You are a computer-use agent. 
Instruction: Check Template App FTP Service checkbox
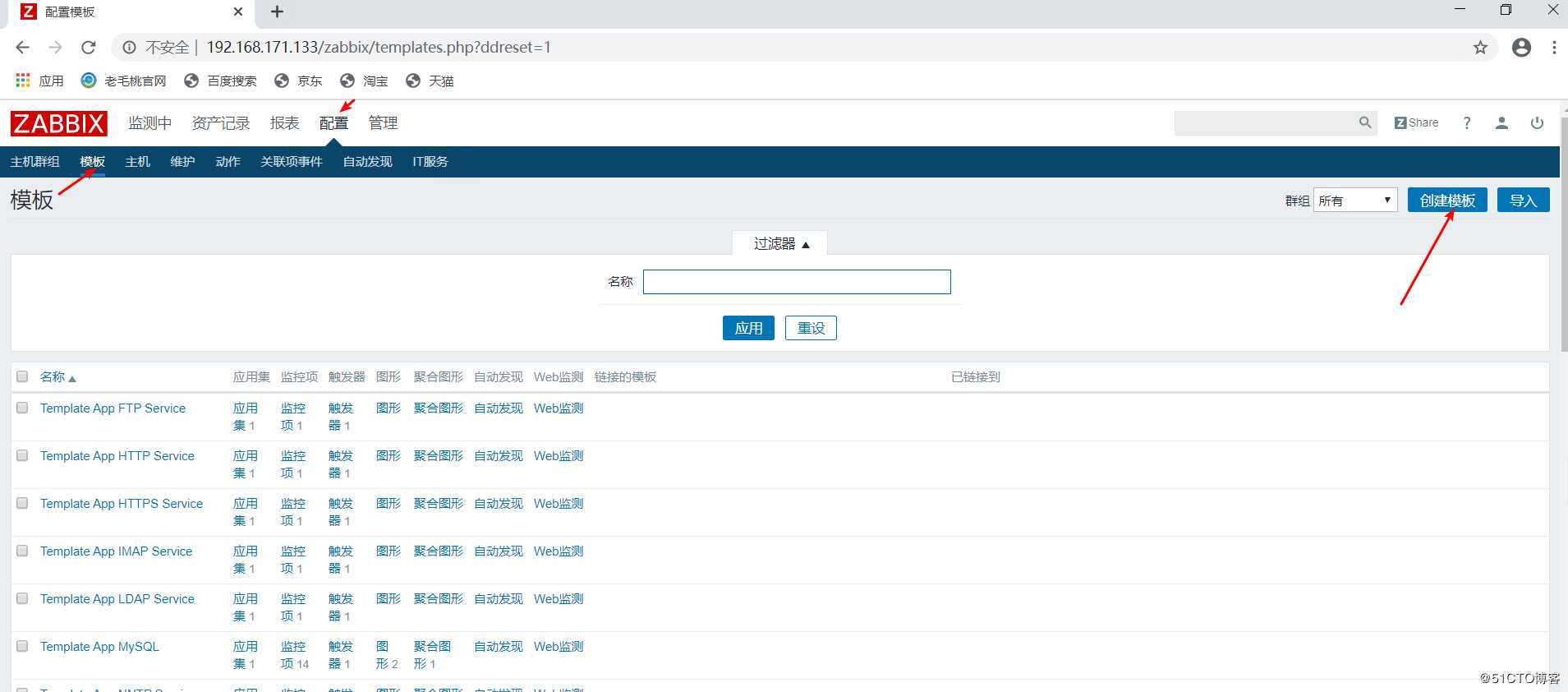click(x=22, y=408)
